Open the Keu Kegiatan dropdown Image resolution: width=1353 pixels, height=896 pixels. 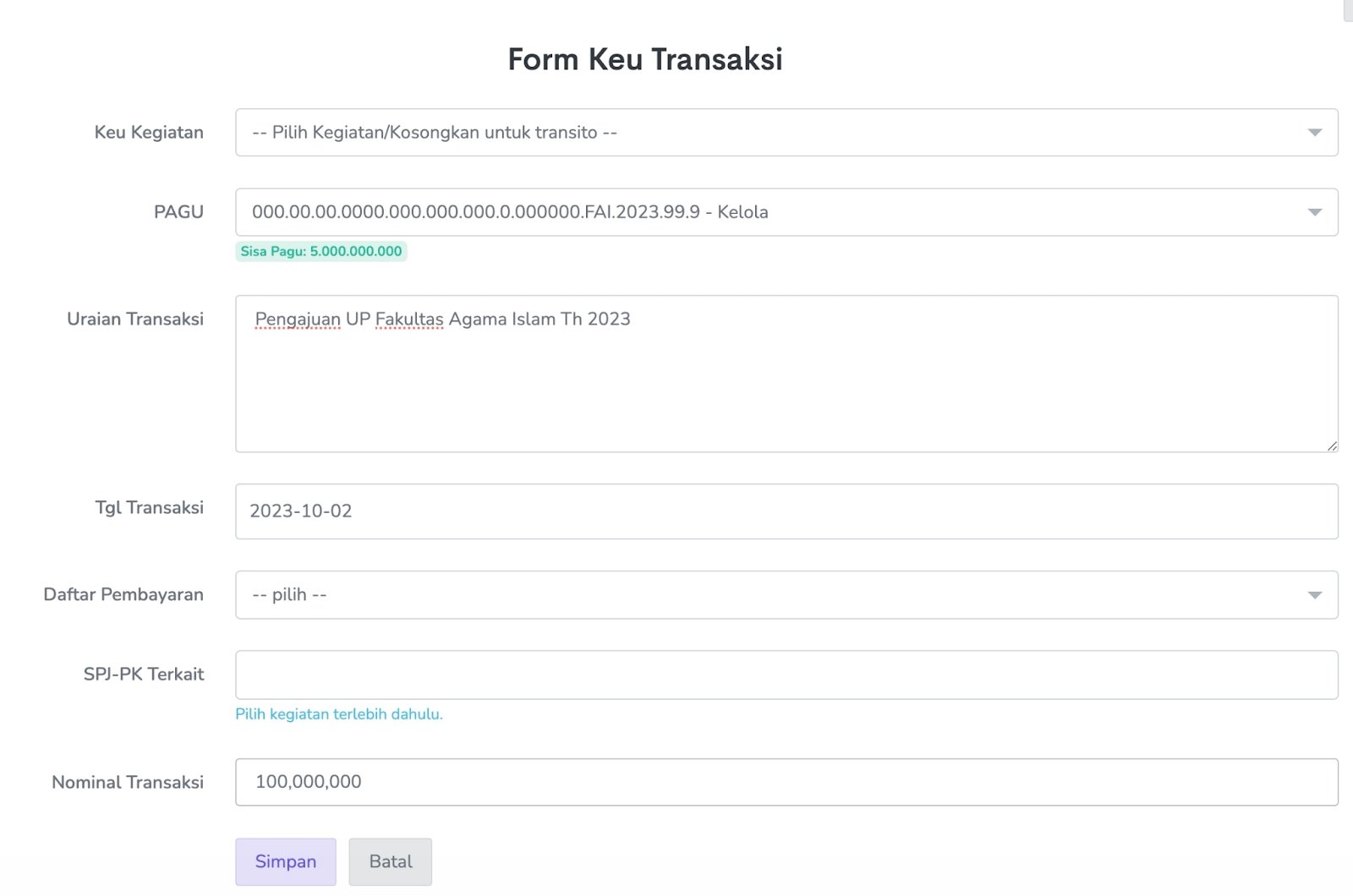tap(786, 133)
